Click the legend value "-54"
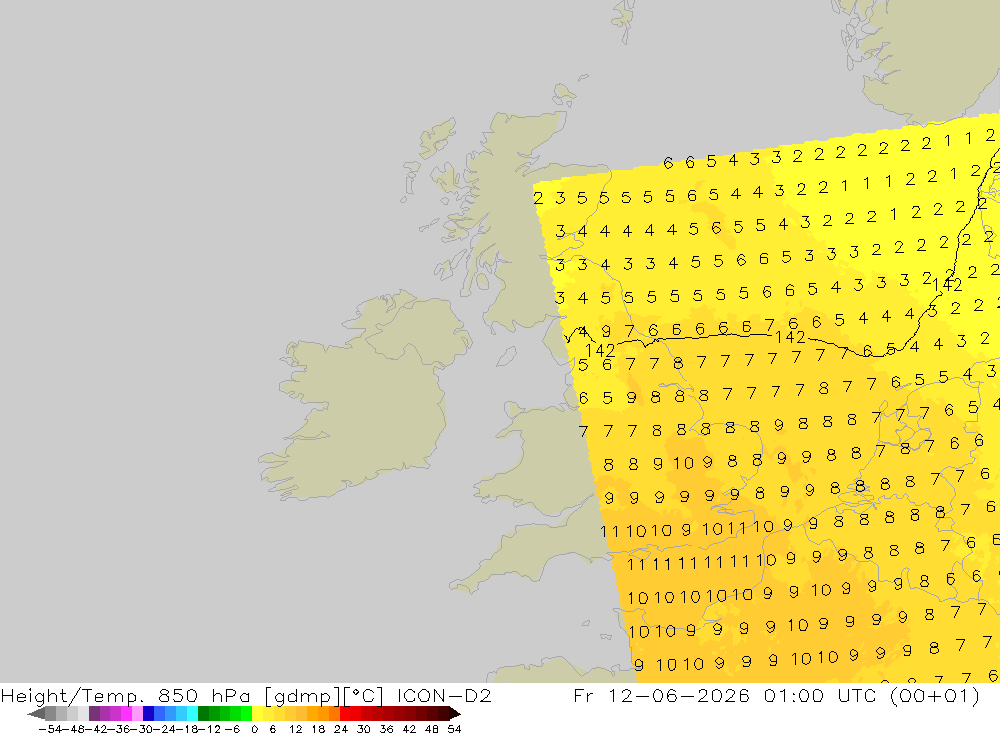The image size is (1000, 733). click(x=50, y=729)
